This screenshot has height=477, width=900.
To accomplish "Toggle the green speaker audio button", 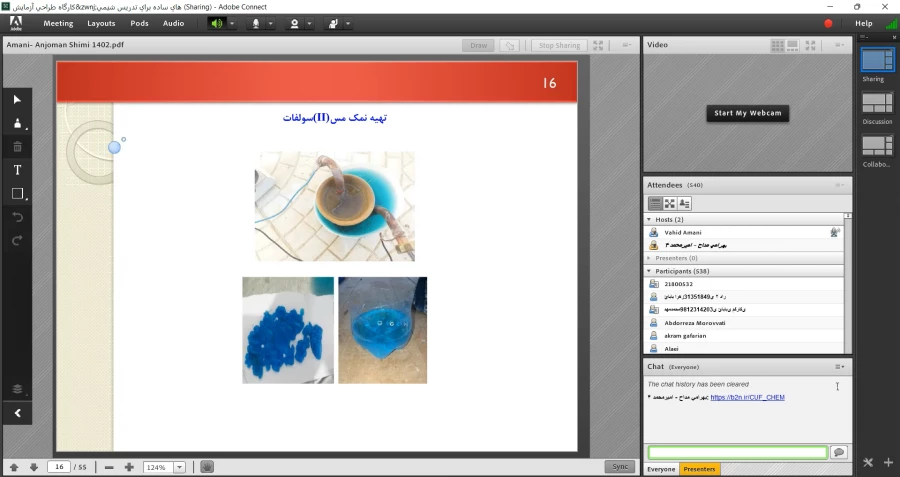I will [217, 23].
